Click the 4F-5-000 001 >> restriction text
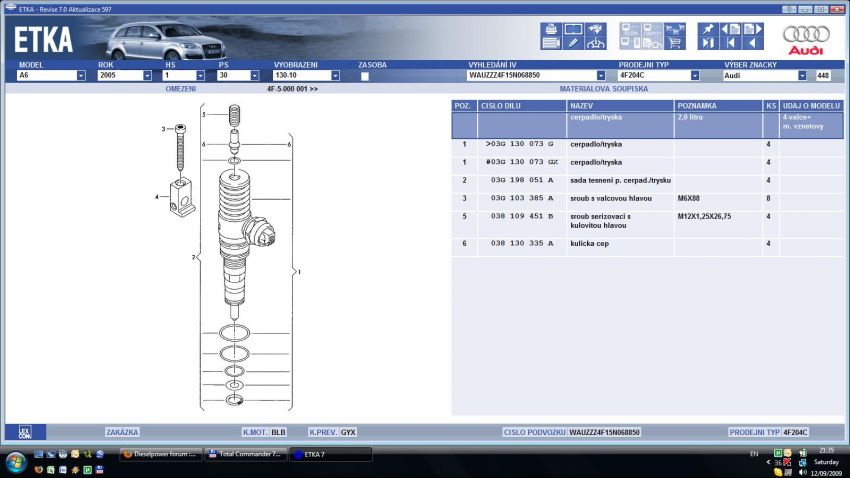The image size is (850, 478). point(292,89)
